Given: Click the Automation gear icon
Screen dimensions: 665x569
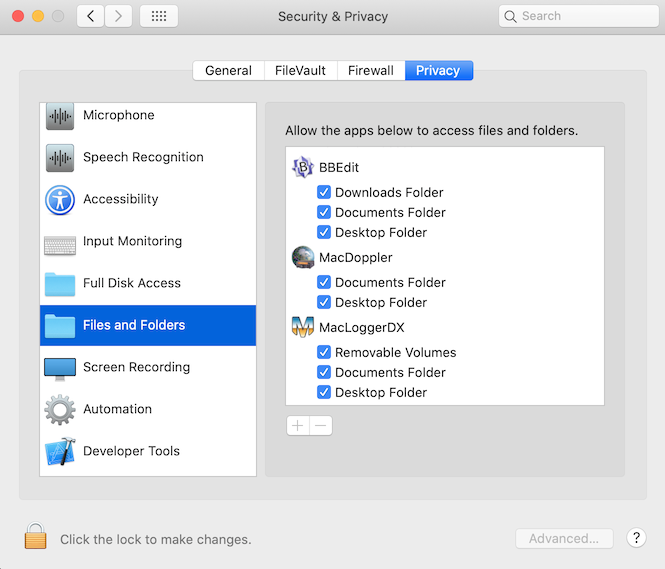Looking at the screenshot, I should (x=60, y=410).
